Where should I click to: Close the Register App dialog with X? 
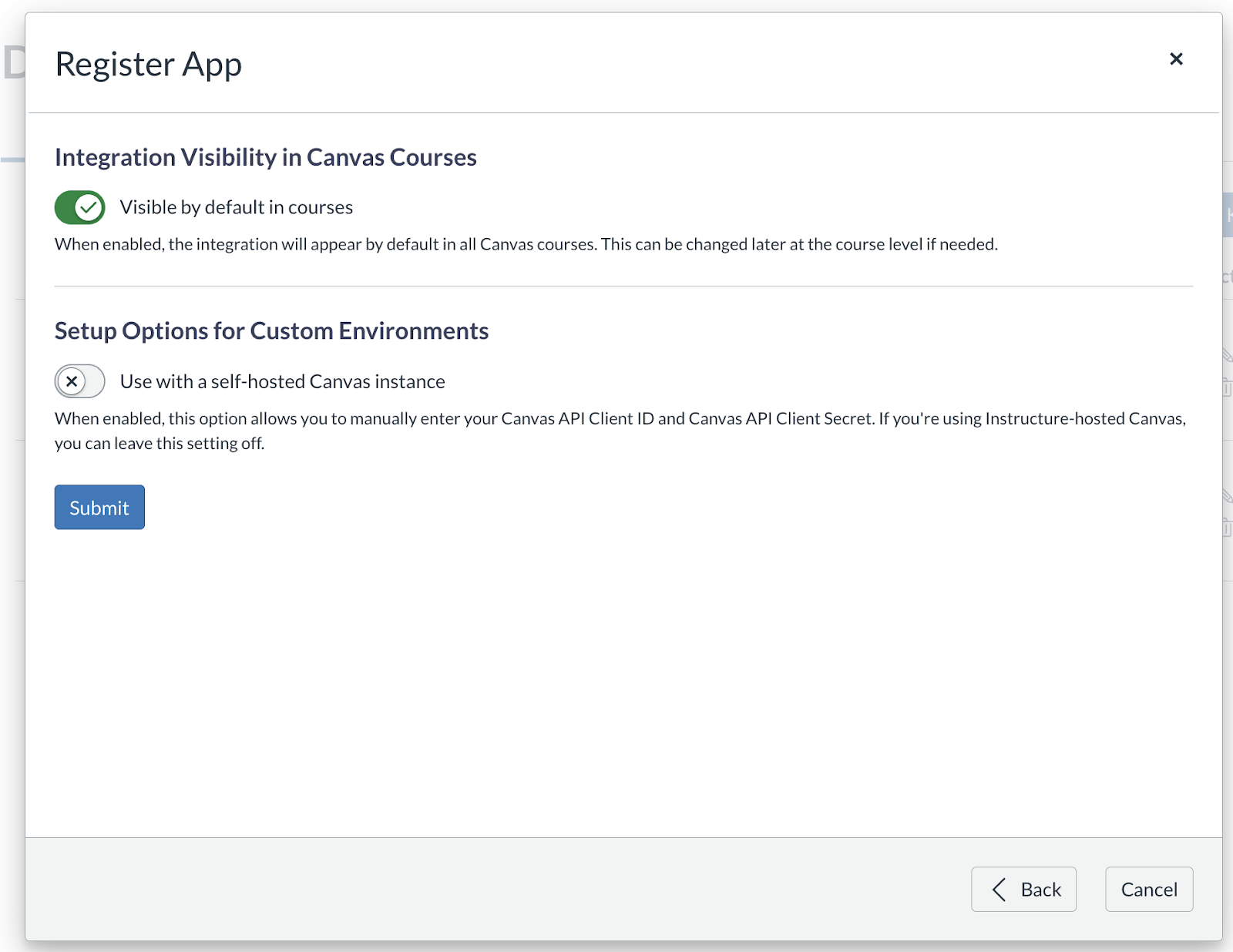pos(1176,59)
